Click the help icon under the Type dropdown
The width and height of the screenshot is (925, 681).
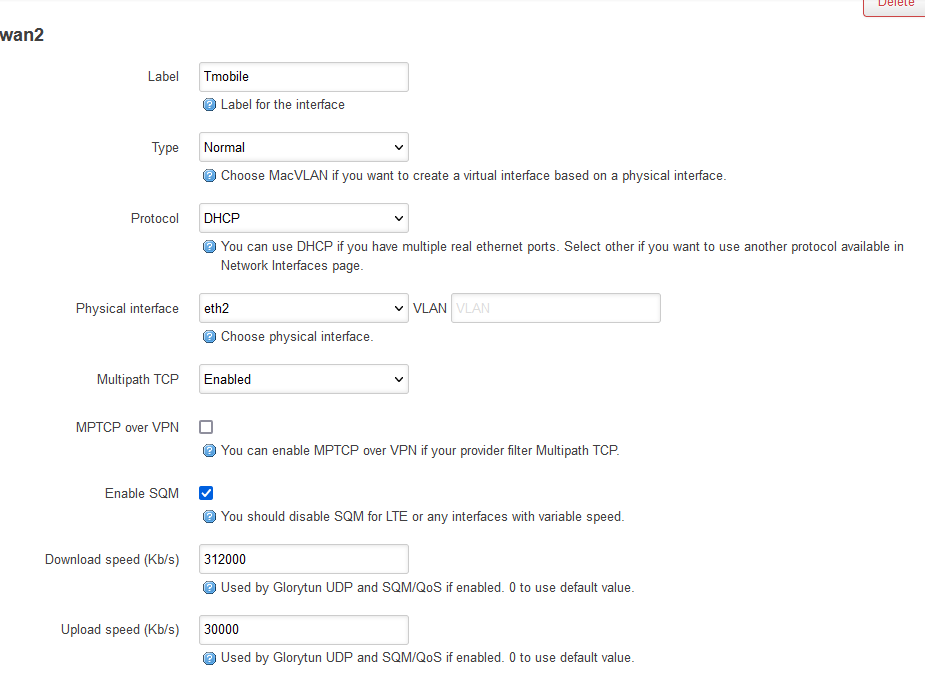[209, 175]
